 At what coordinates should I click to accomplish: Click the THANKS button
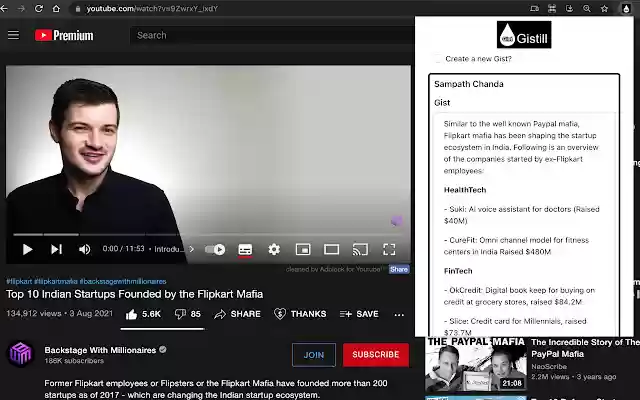pyautogui.click(x=300, y=314)
